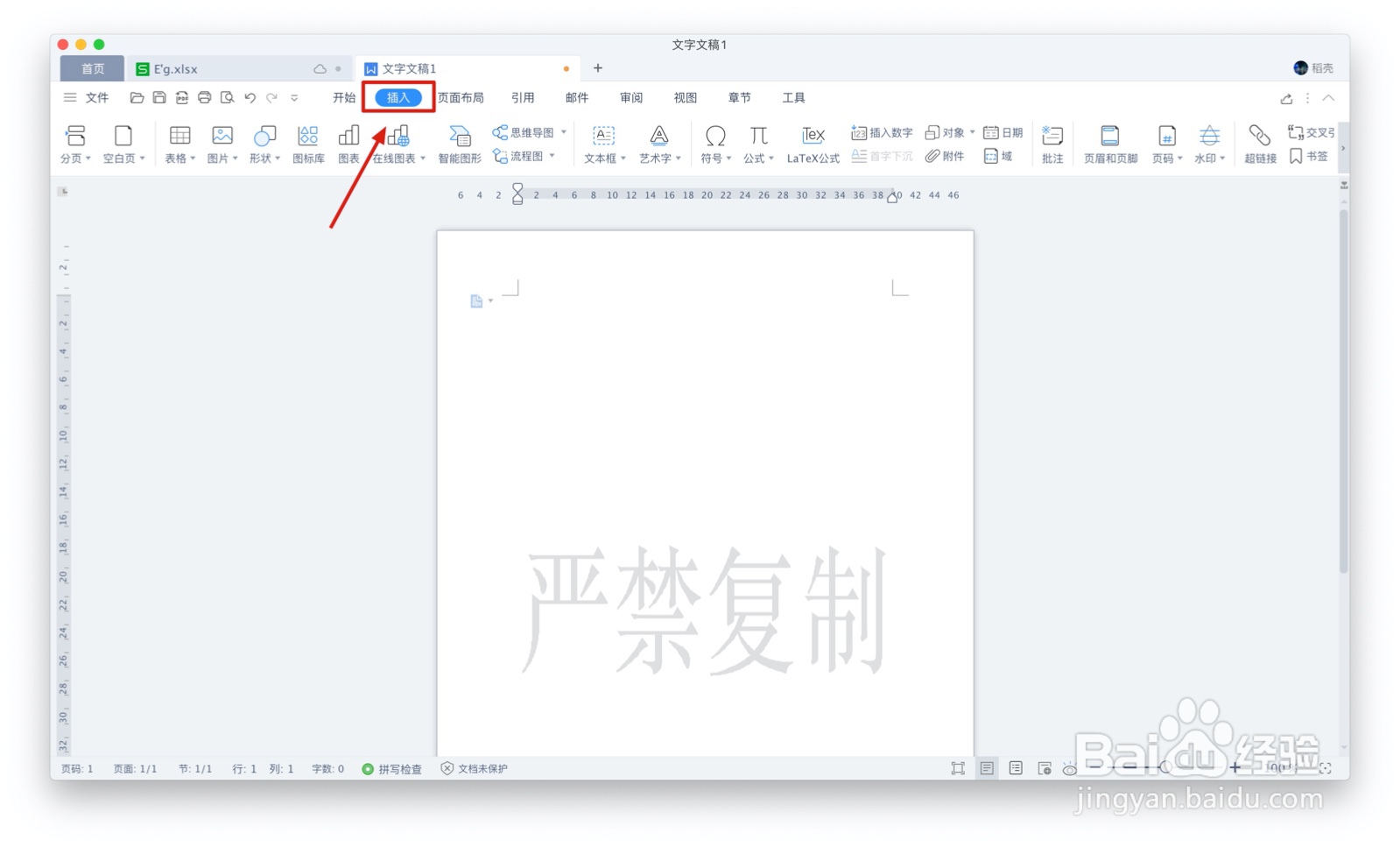Open the Page Layout (页面布局) tab
The image size is (1400, 847).
pos(461,97)
